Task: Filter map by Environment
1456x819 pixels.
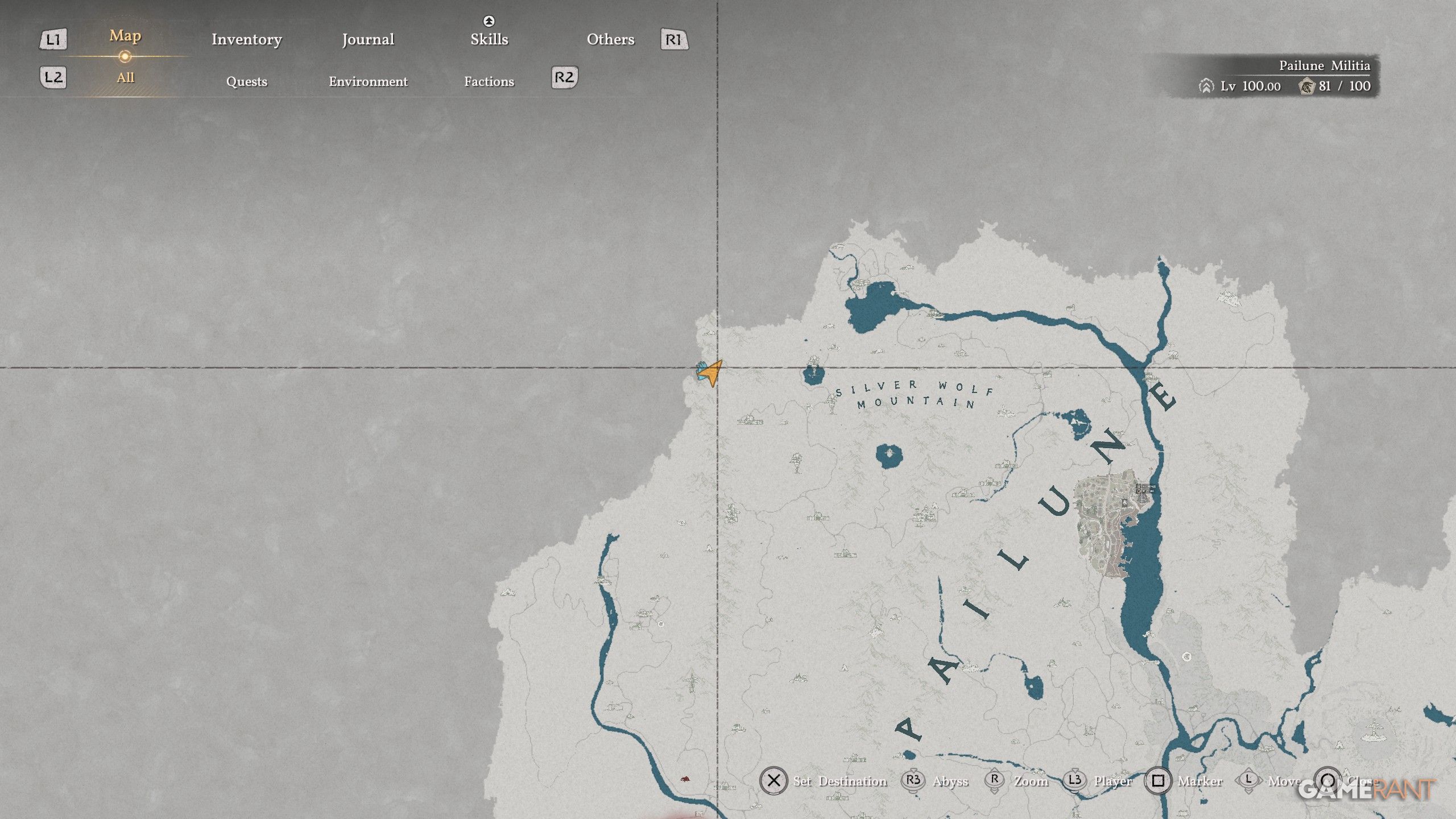Action: point(368,81)
